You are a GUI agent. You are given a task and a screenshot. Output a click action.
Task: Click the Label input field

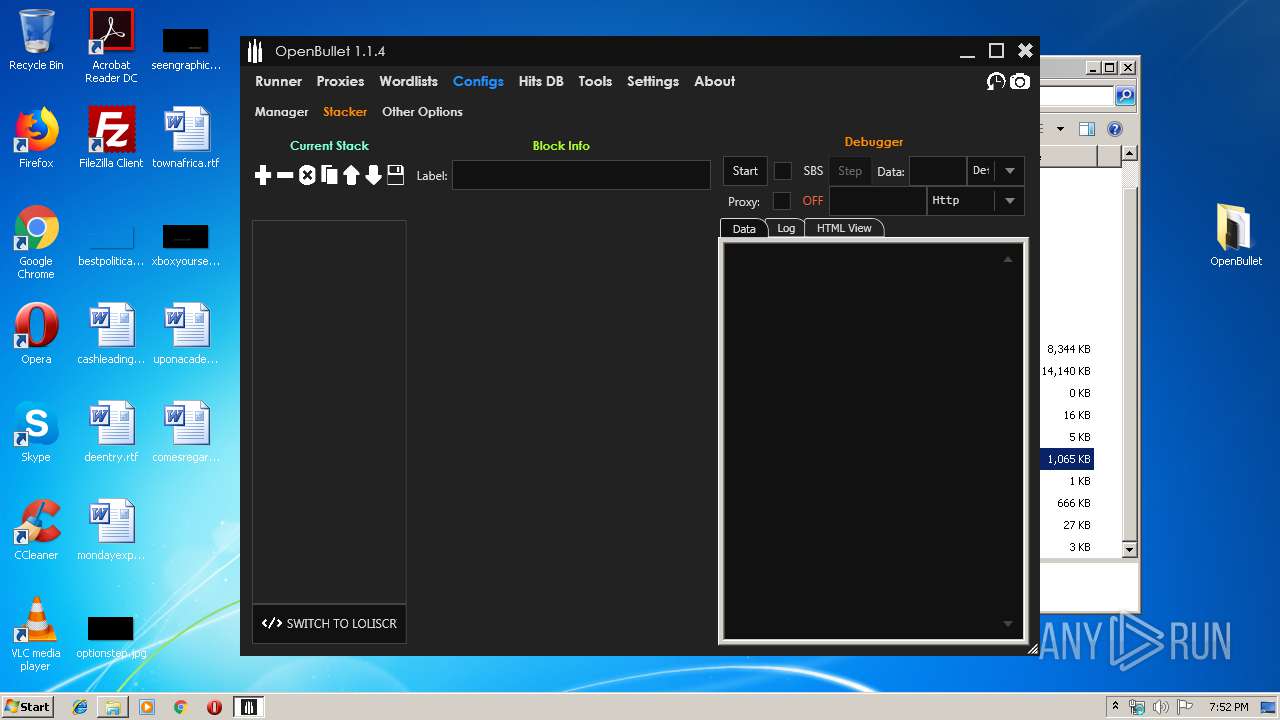point(581,175)
